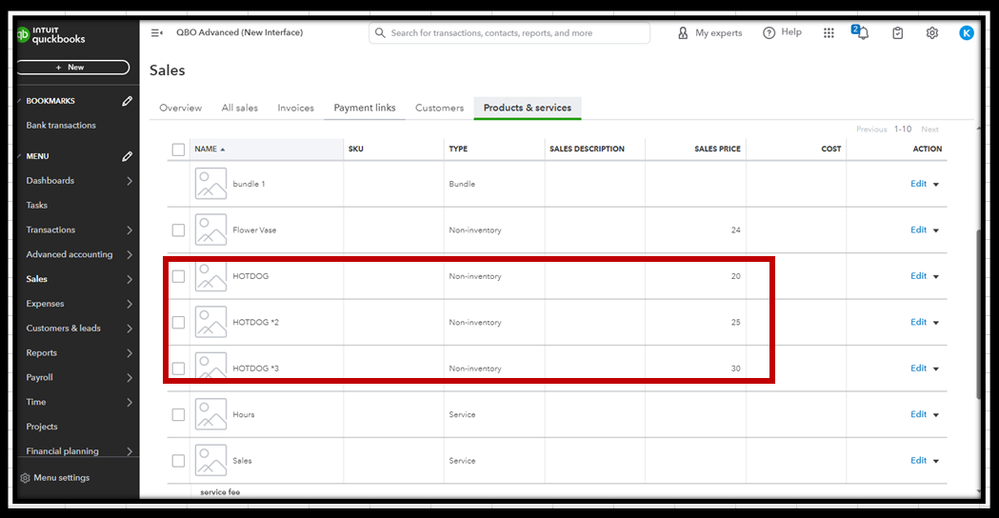Screen dimensions: 999x518
Task: Sort by the NAME column header
Action: click(210, 149)
